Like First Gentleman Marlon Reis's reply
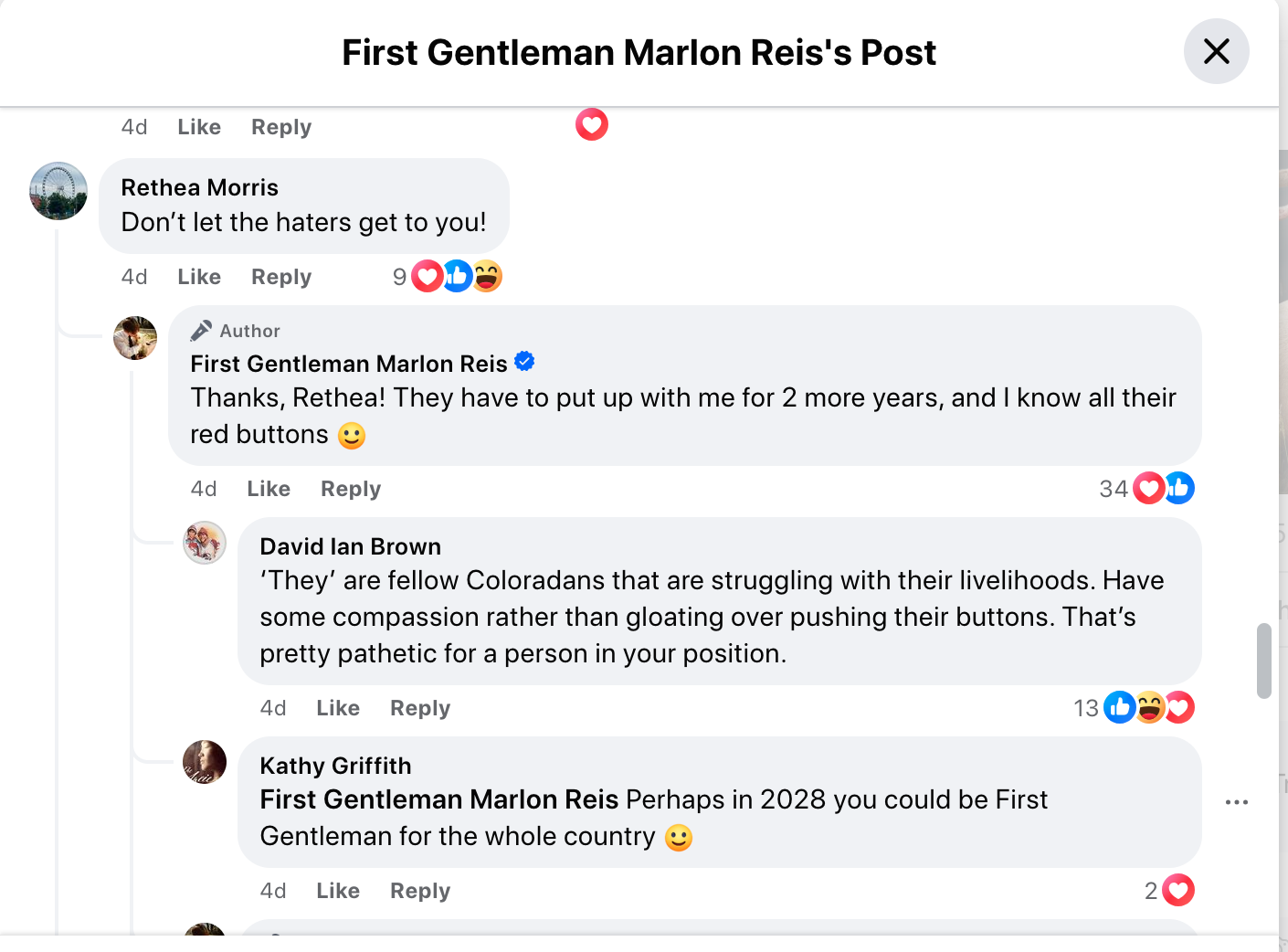The height and width of the screenshot is (952, 1288). (x=268, y=488)
